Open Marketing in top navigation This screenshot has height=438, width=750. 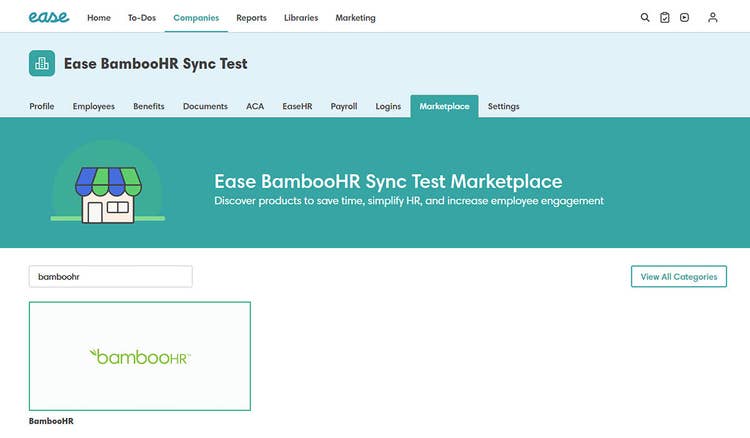[355, 18]
